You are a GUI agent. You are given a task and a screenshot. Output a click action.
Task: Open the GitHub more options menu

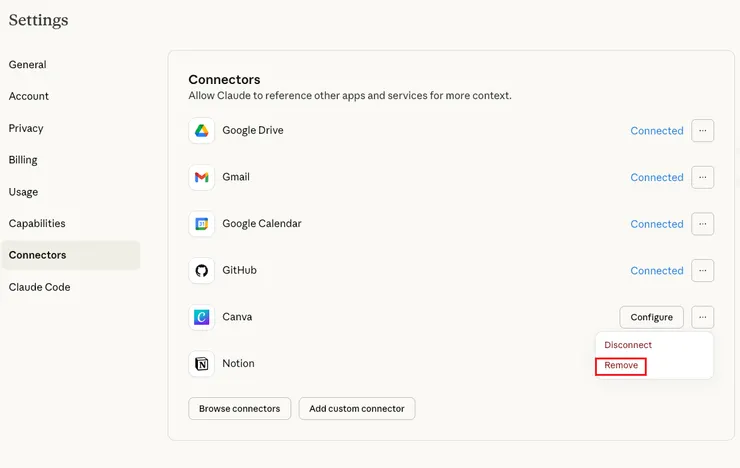tap(702, 270)
